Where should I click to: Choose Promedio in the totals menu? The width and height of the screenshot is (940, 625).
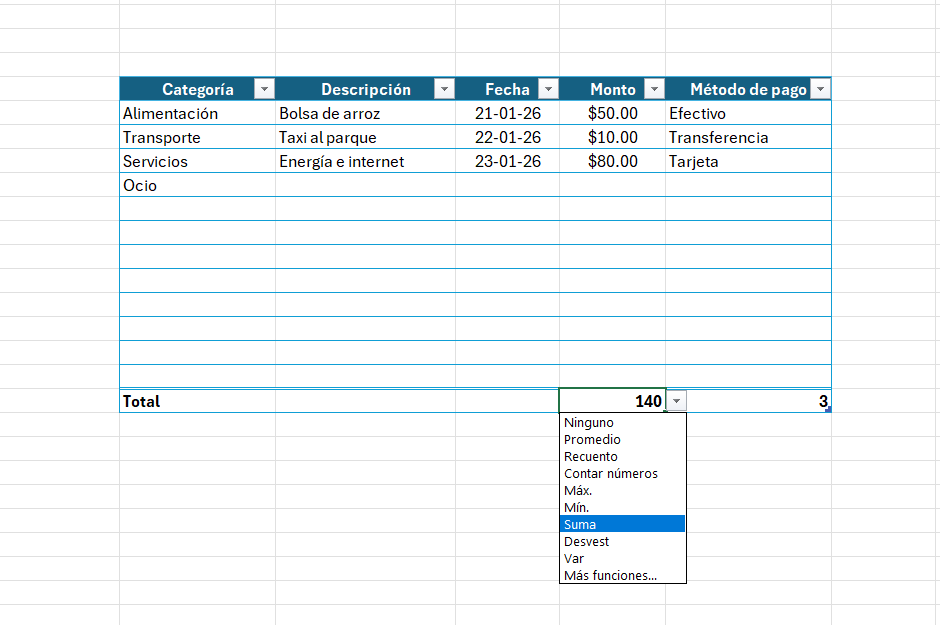[592, 440]
